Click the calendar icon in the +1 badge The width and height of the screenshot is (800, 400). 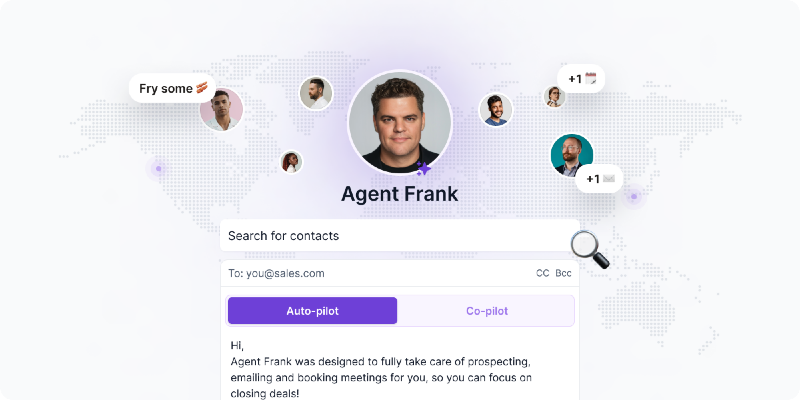591,79
